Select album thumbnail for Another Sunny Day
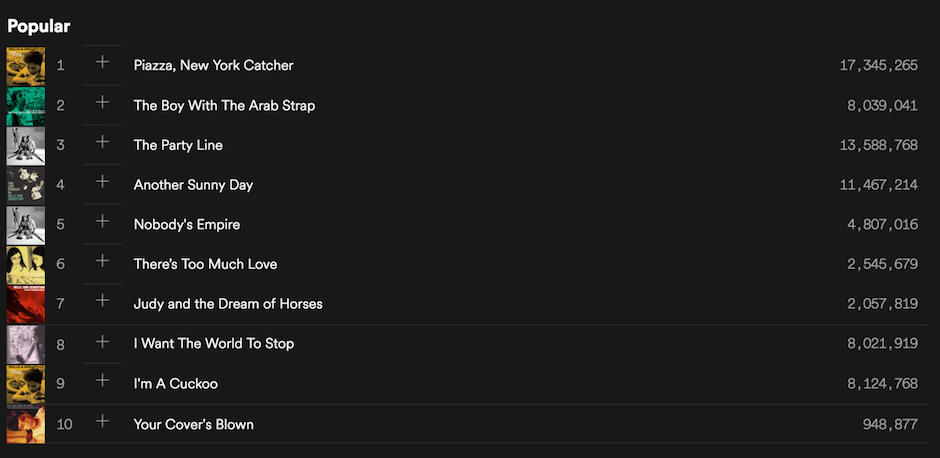940x458 pixels. (x=25, y=185)
